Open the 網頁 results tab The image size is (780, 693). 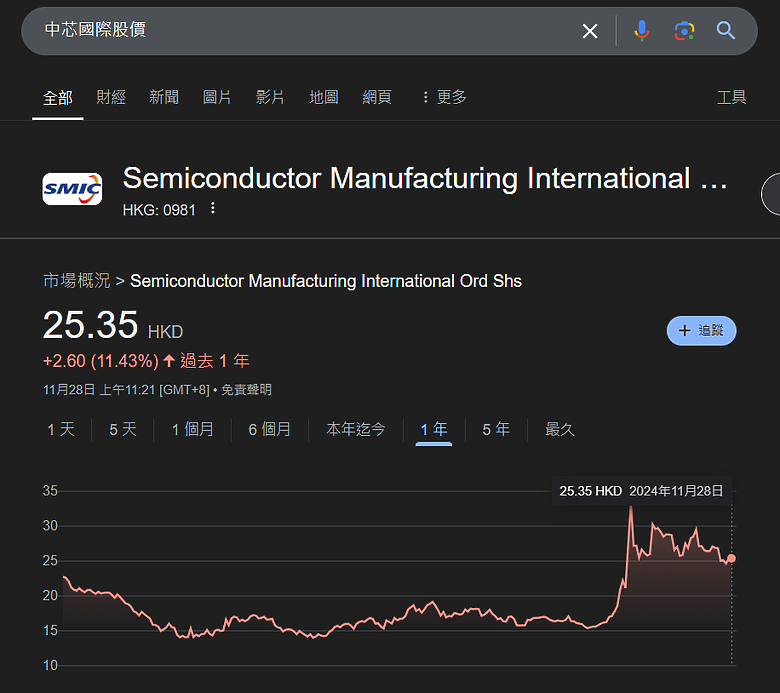[x=377, y=97]
